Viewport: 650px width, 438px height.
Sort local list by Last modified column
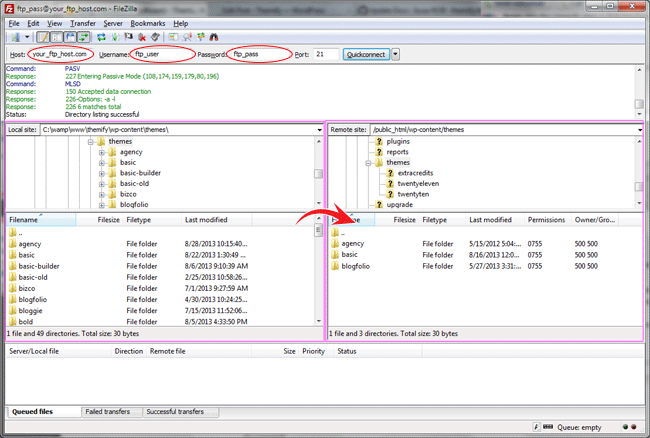[x=216, y=220]
